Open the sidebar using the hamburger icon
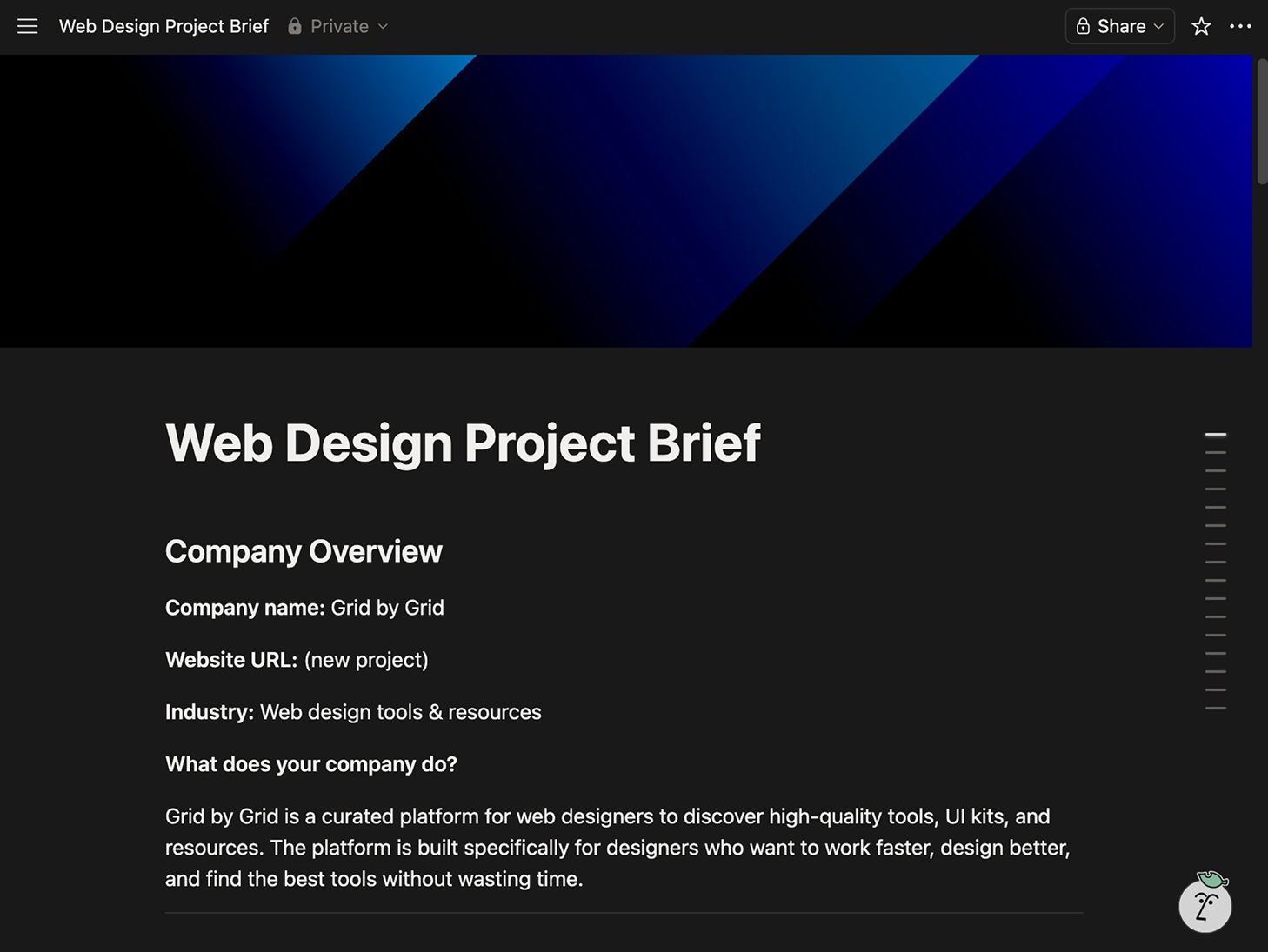Image resolution: width=1268 pixels, height=952 pixels. [x=27, y=26]
